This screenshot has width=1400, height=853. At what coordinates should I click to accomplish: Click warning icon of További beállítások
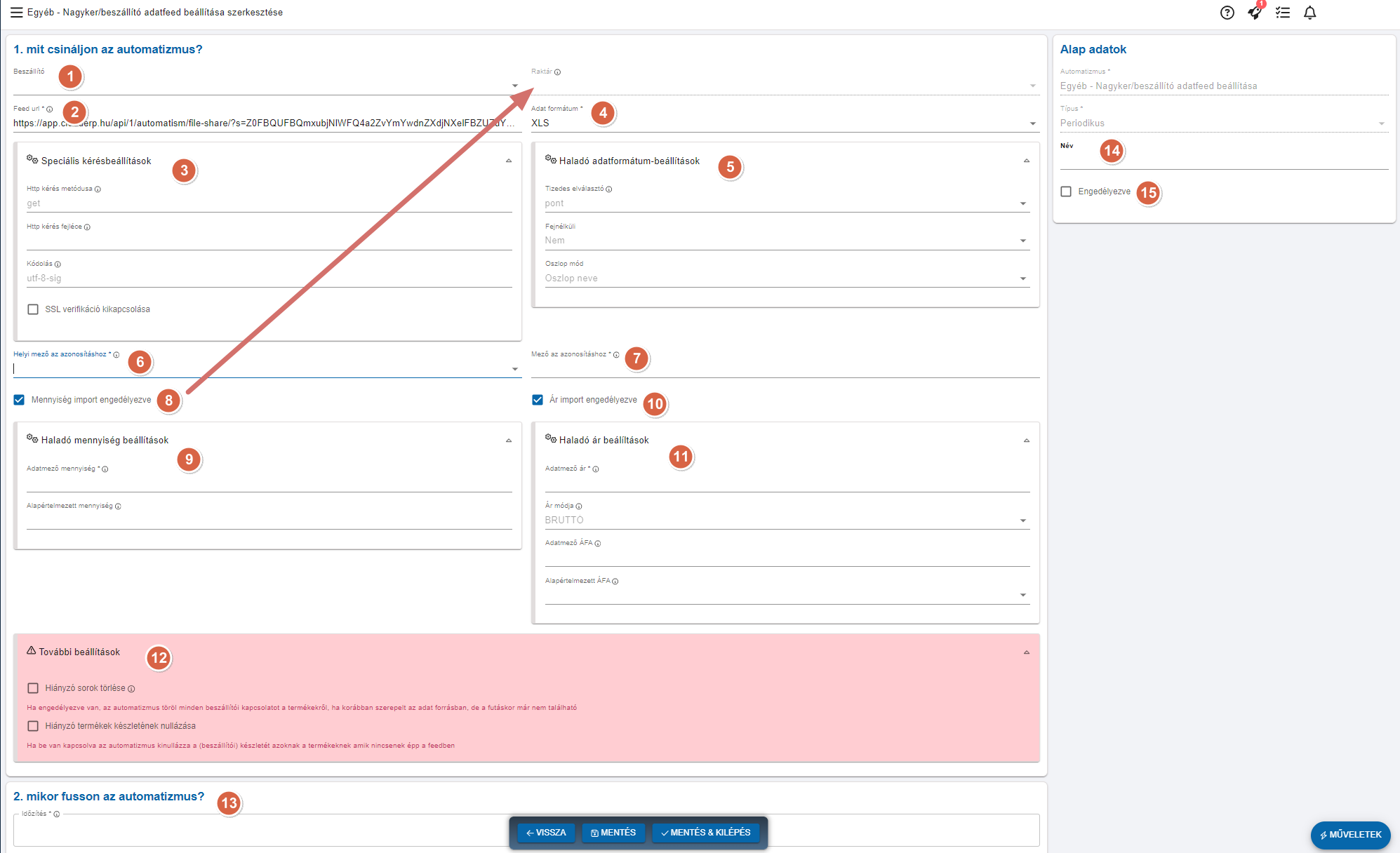tap(31, 650)
